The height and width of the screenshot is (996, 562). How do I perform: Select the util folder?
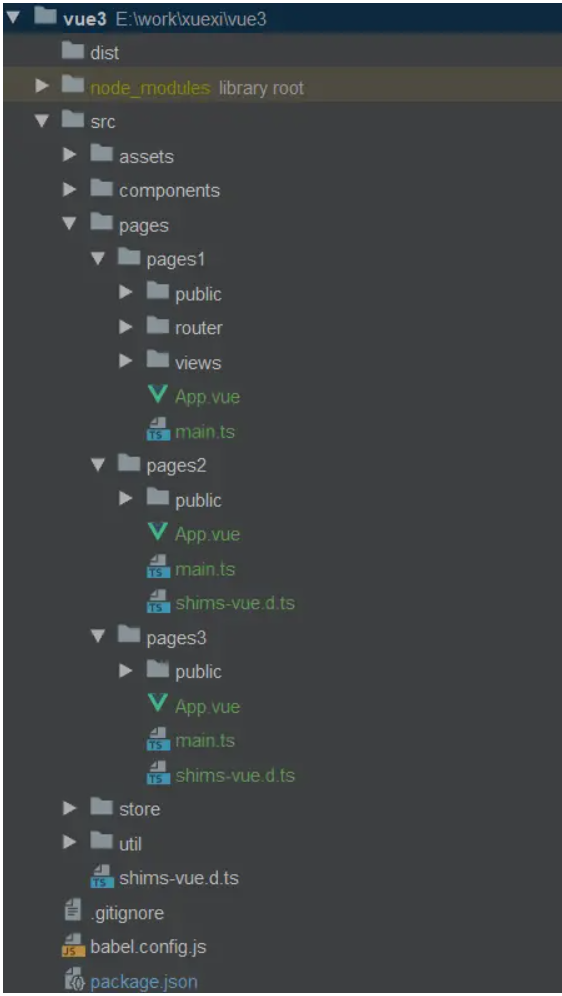(130, 843)
